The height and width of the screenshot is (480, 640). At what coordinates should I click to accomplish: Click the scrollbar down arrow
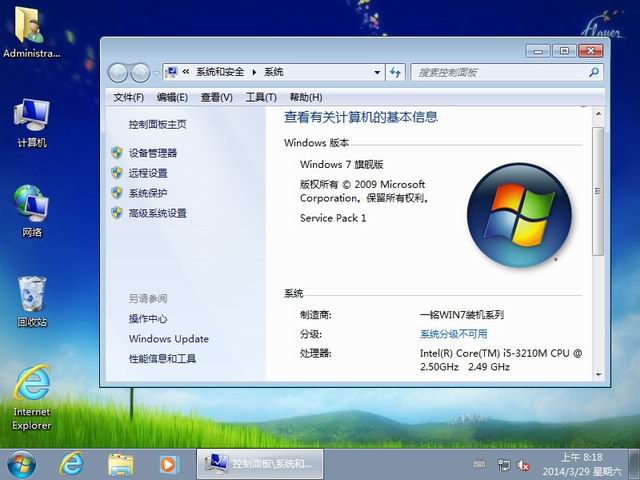[598, 374]
